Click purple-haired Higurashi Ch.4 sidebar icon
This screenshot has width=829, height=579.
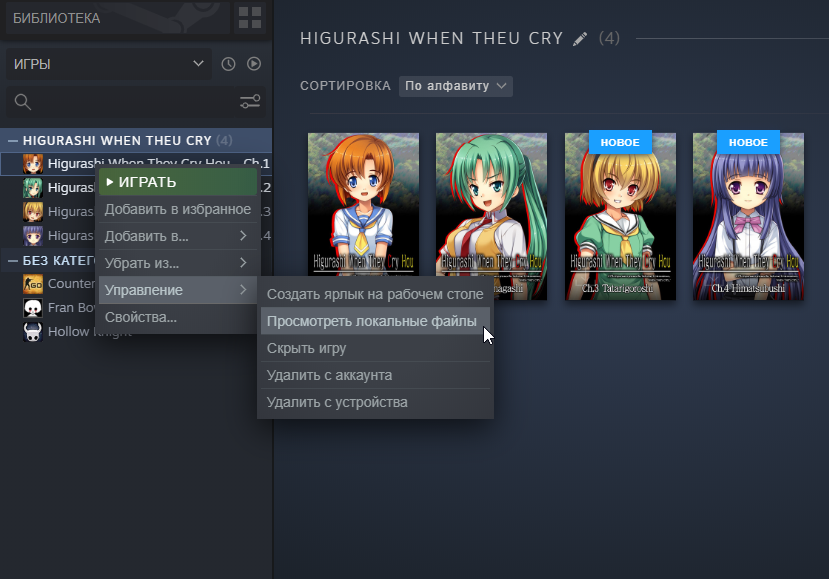click(33, 235)
